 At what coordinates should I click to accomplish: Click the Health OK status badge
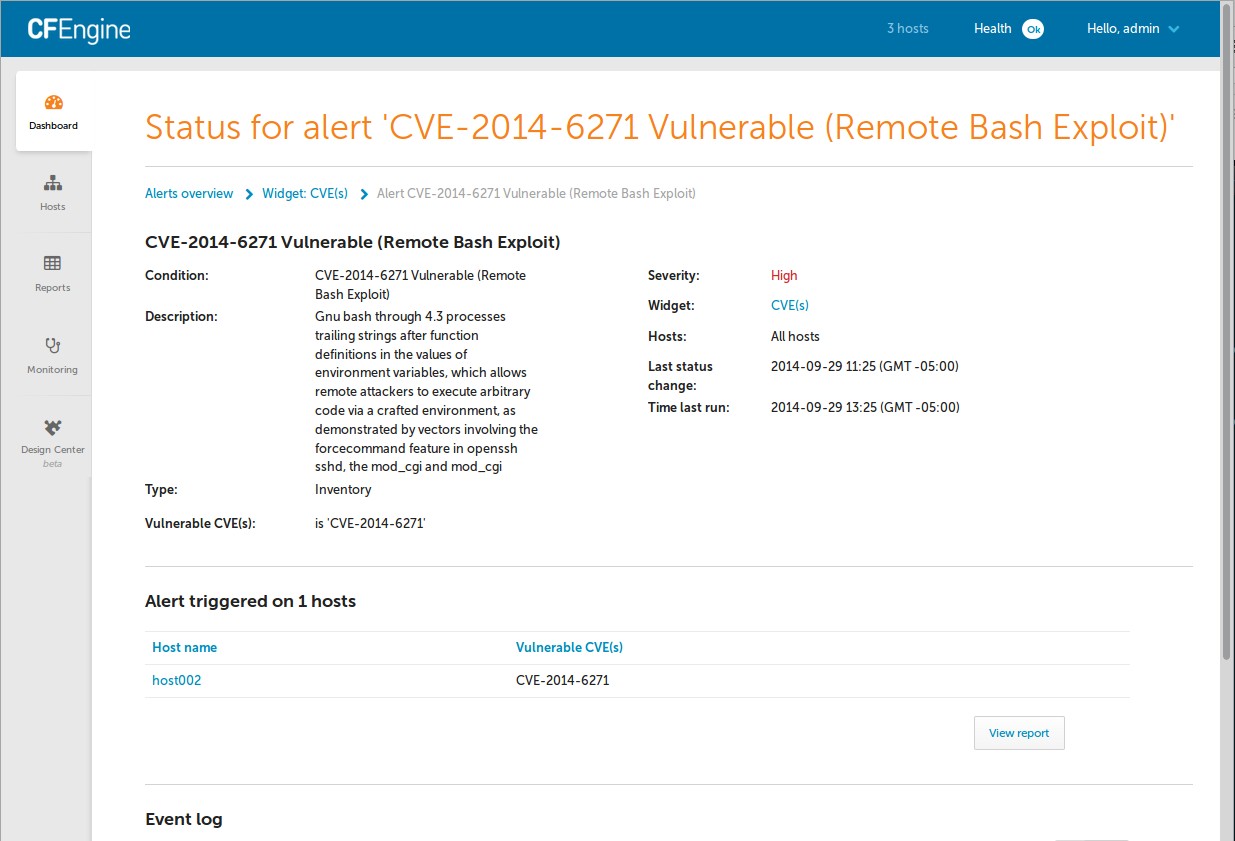click(x=1033, y=29)
